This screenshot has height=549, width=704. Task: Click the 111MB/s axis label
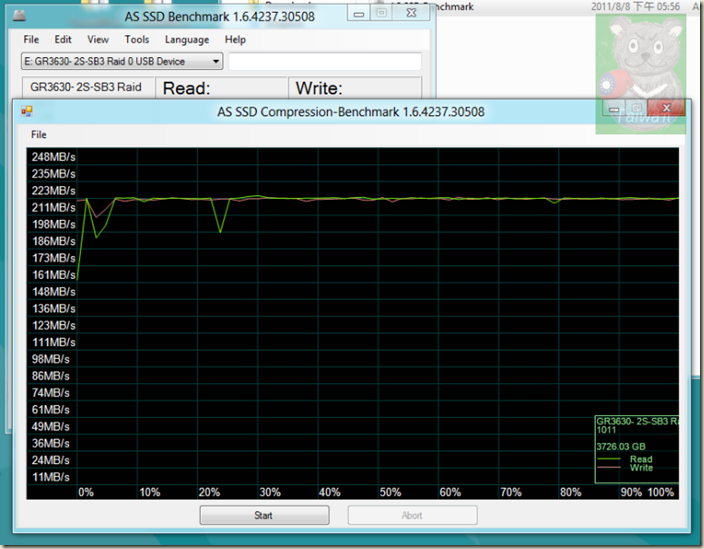[x=53, y=342]
